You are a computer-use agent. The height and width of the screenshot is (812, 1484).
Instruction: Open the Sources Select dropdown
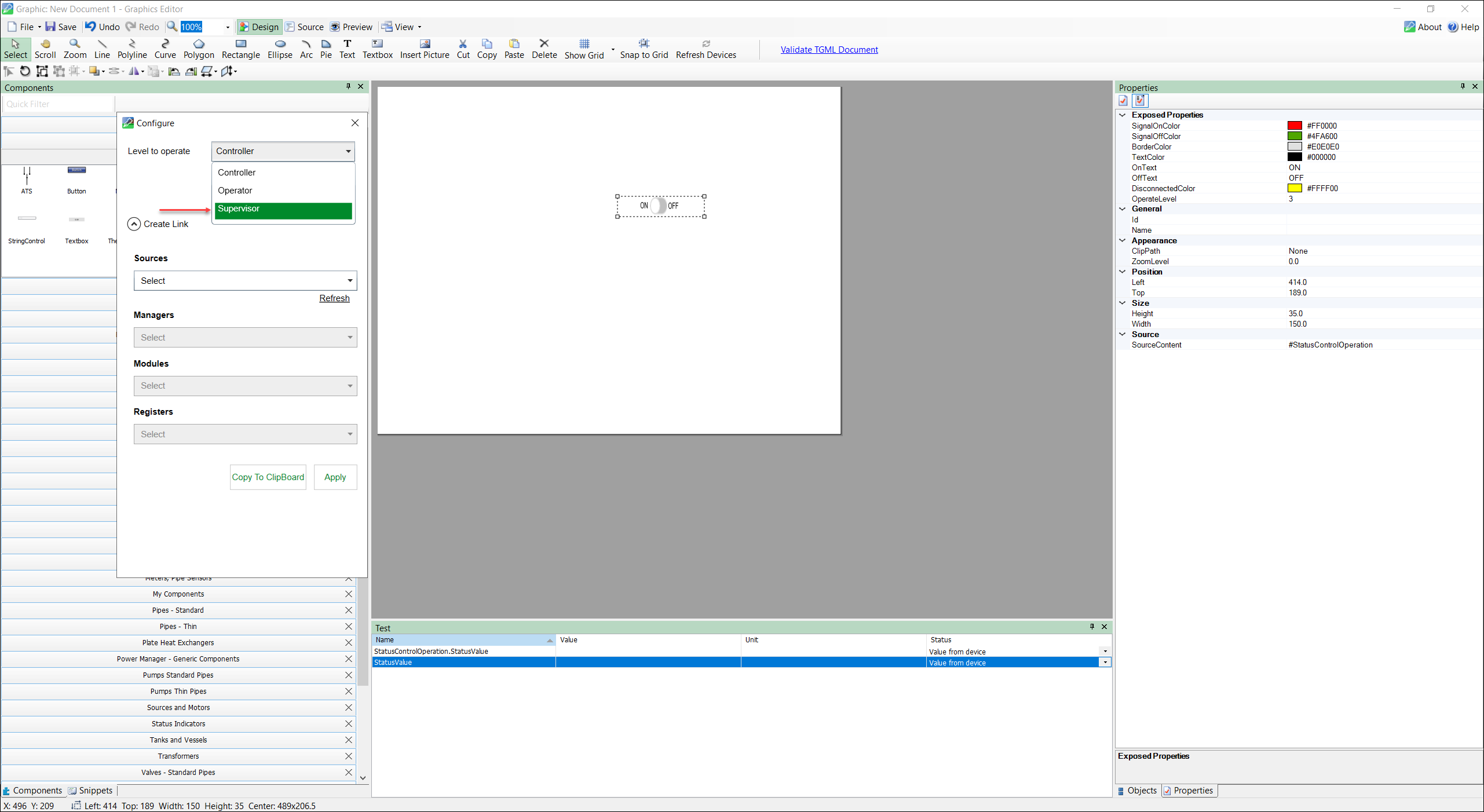tap(245, 281)
